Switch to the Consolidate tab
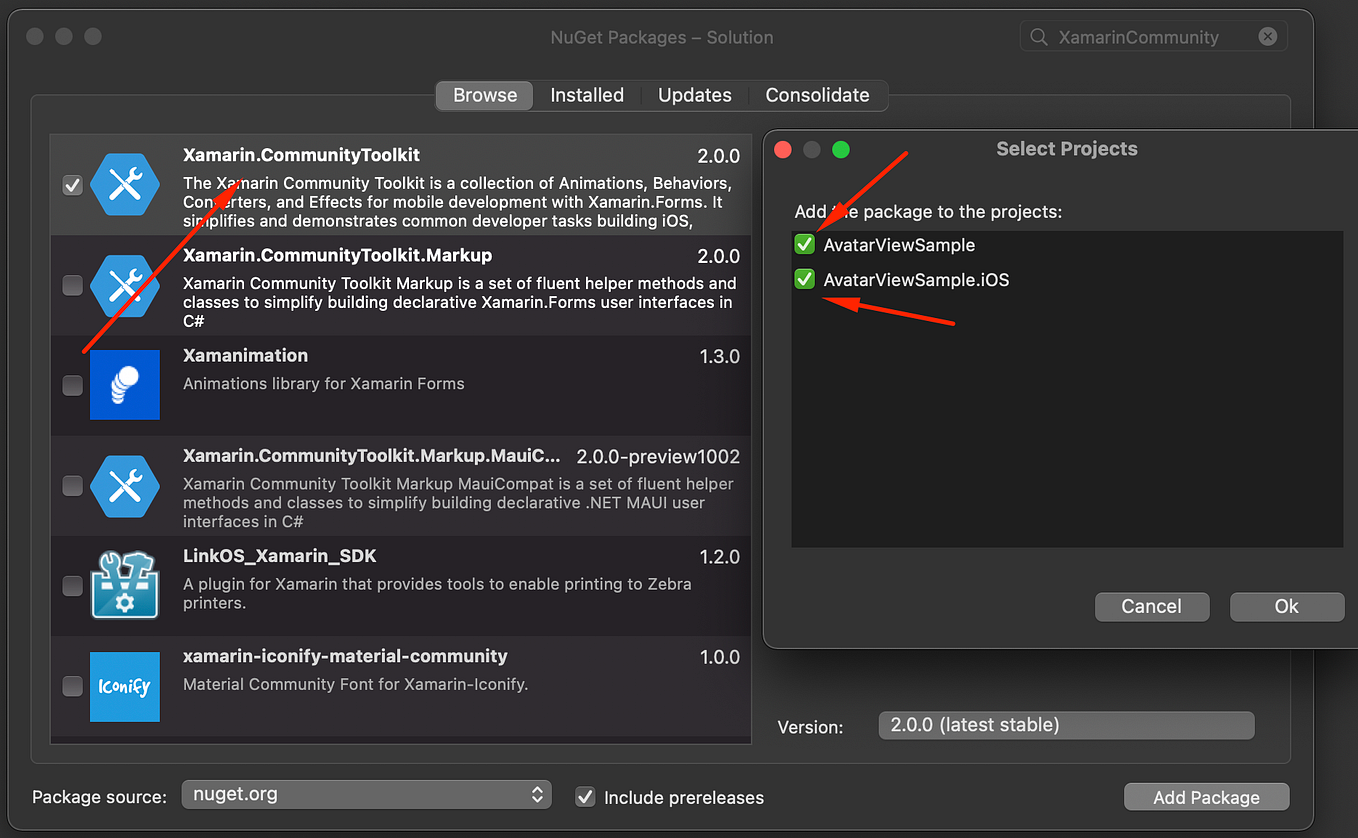 pyautogui.click(x=817, y=95)
